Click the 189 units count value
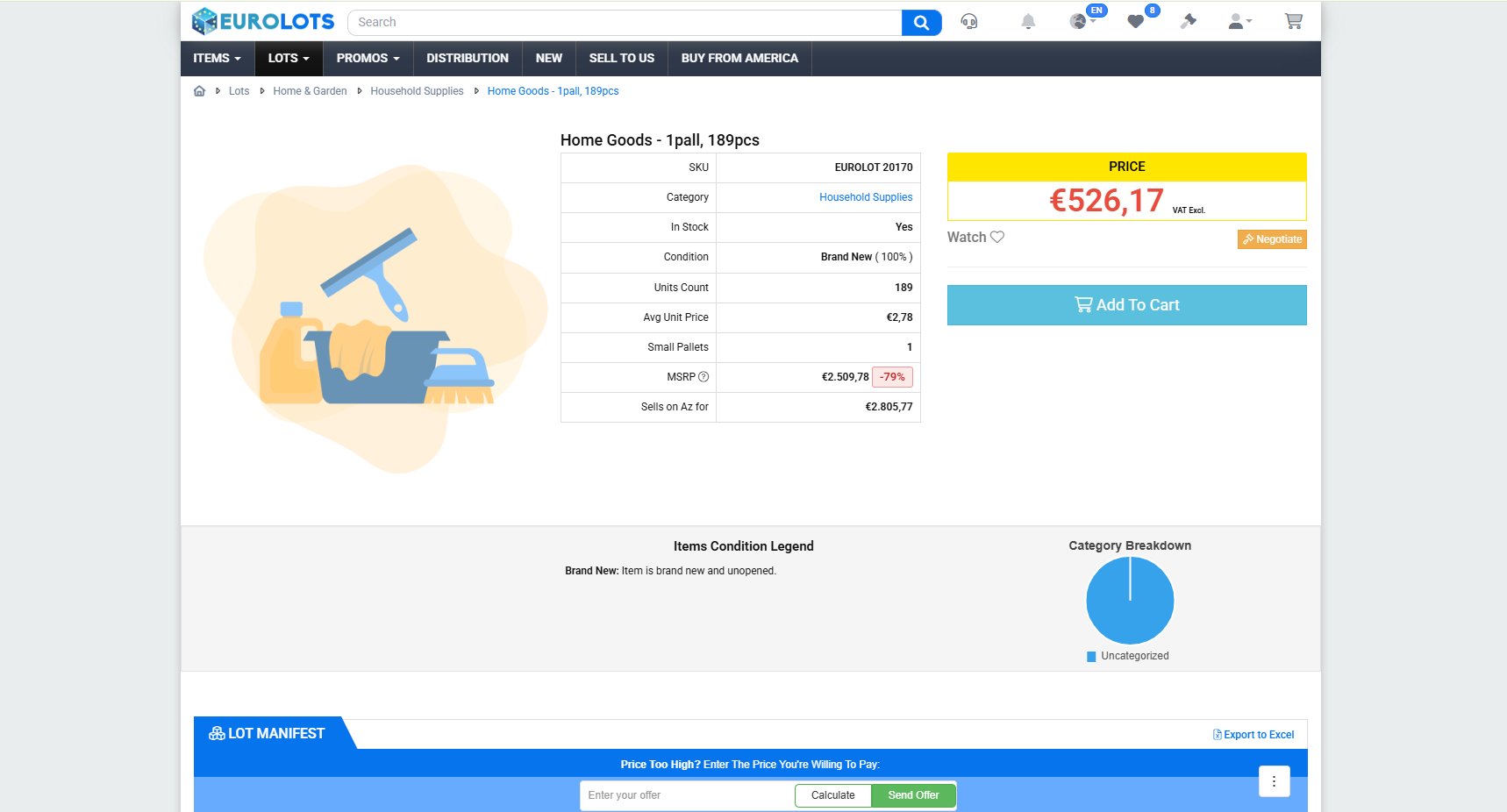Viewport: 1507px width, 812px height. coord(903,288)
